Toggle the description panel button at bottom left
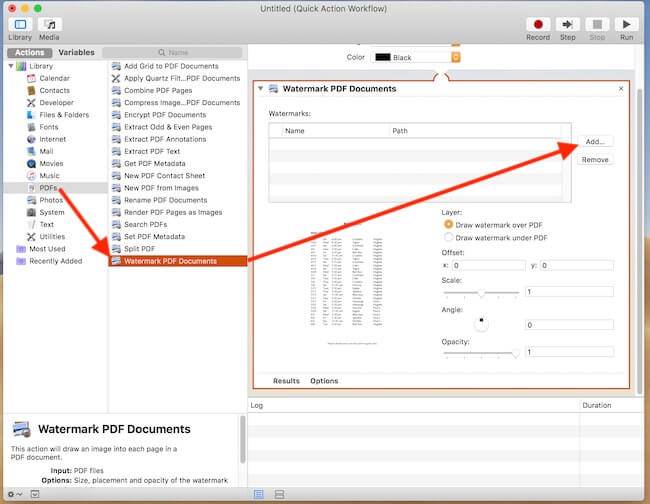Viewport: 650px width, 504px height. click(x=35, y=494)
